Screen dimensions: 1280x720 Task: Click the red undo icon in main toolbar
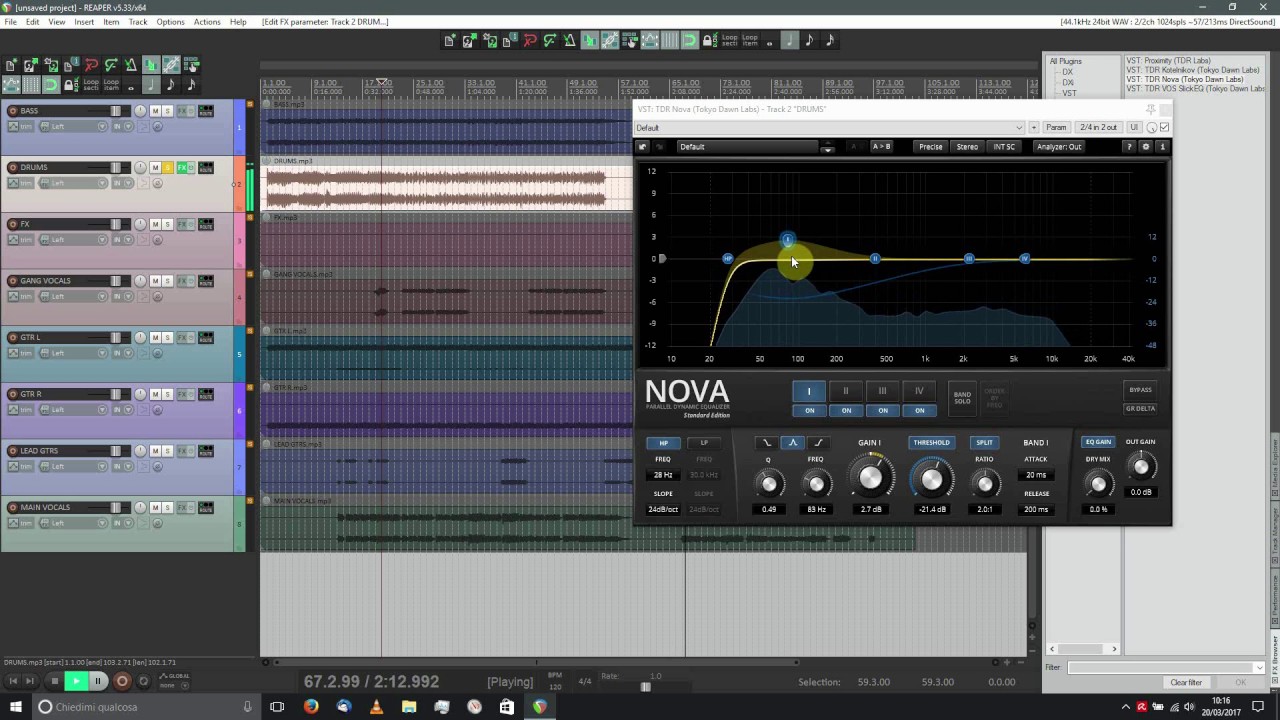530,41
